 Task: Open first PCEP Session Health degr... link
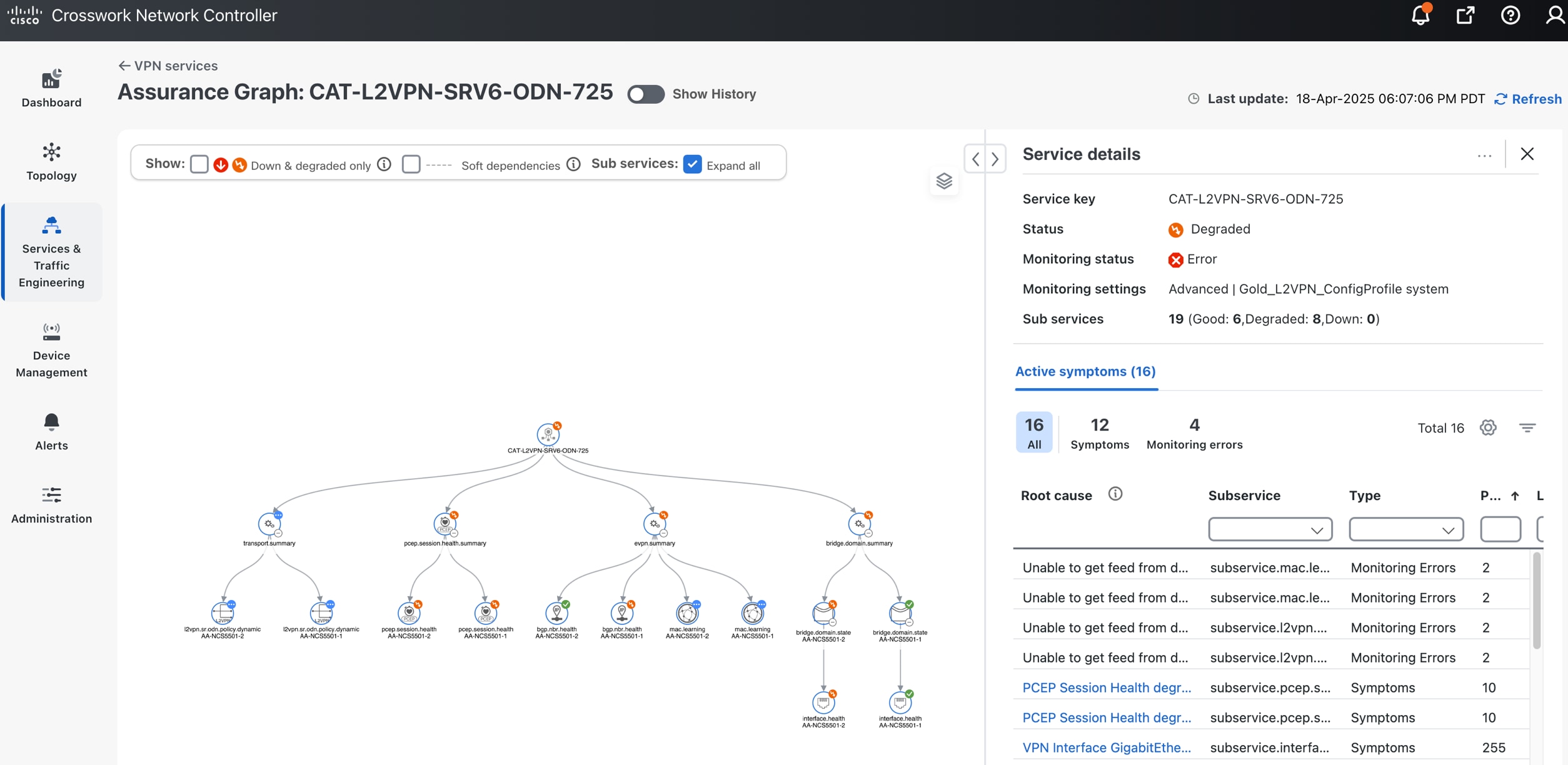pos(1107,687)
